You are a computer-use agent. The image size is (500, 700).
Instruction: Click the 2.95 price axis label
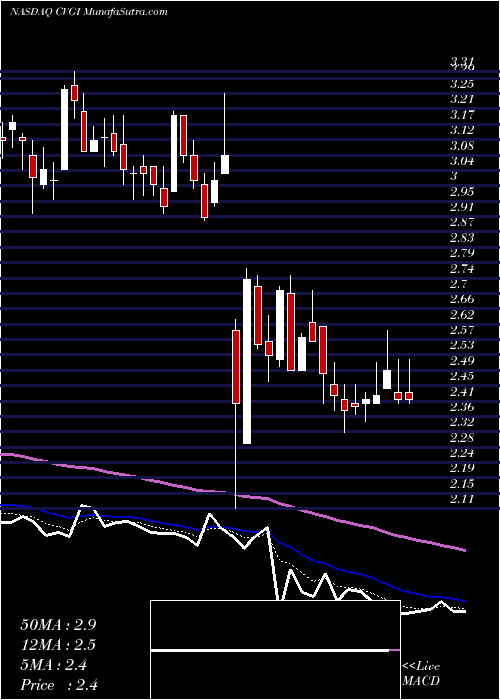[x=462, y=192]
